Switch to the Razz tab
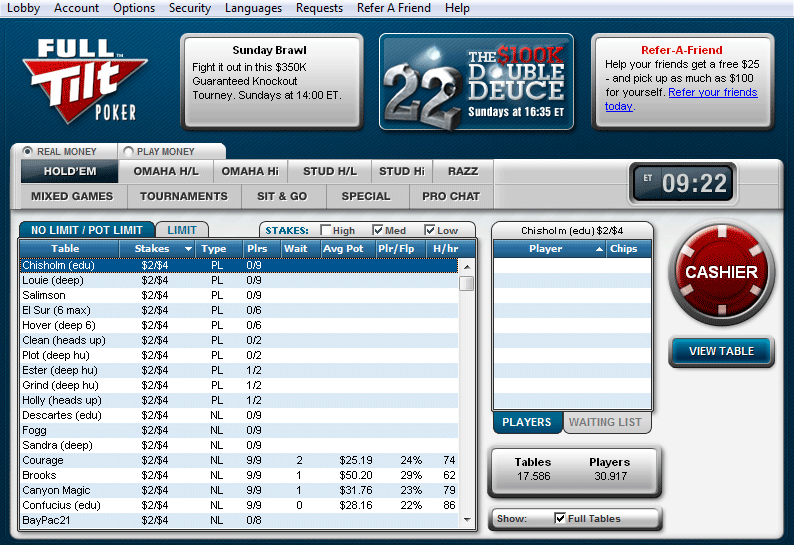The width and height of the screenshot is (794, 545). click(463, 171)
